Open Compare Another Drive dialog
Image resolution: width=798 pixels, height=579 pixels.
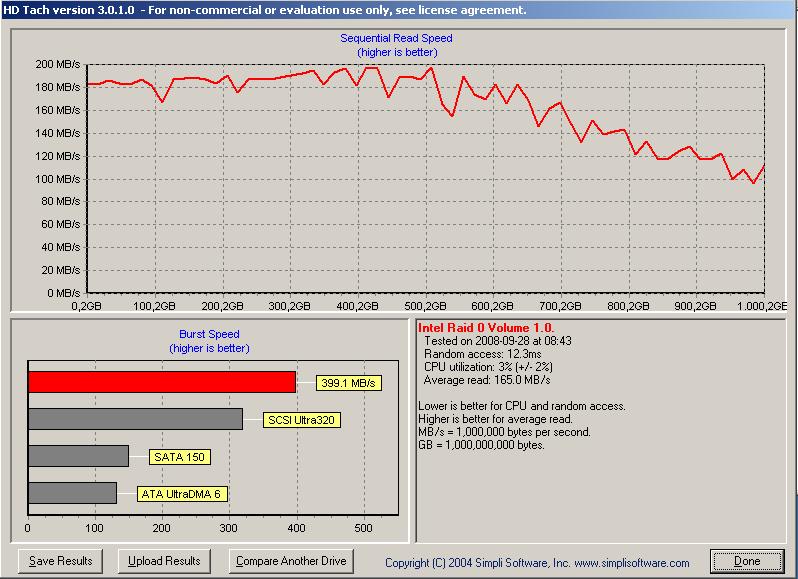(x=291, y=561)
